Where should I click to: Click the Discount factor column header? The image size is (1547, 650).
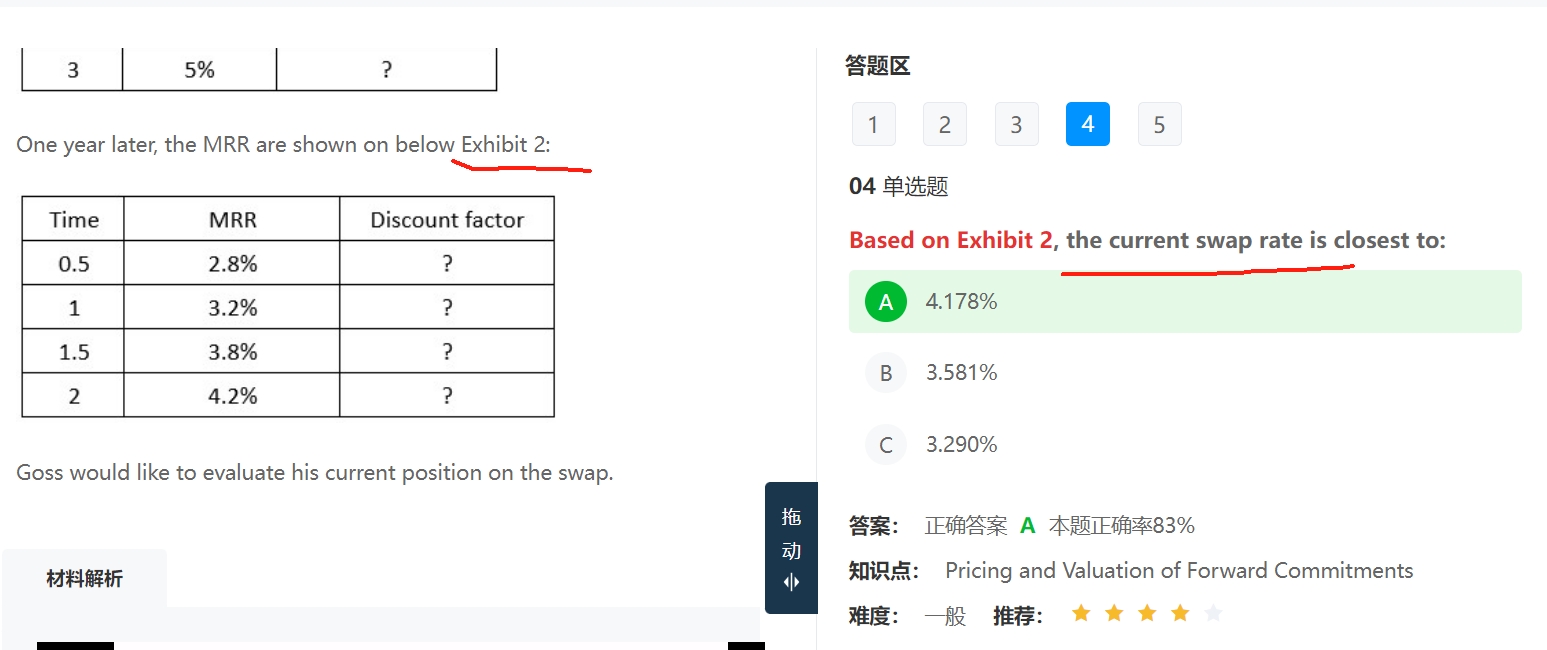pos(447,220)
